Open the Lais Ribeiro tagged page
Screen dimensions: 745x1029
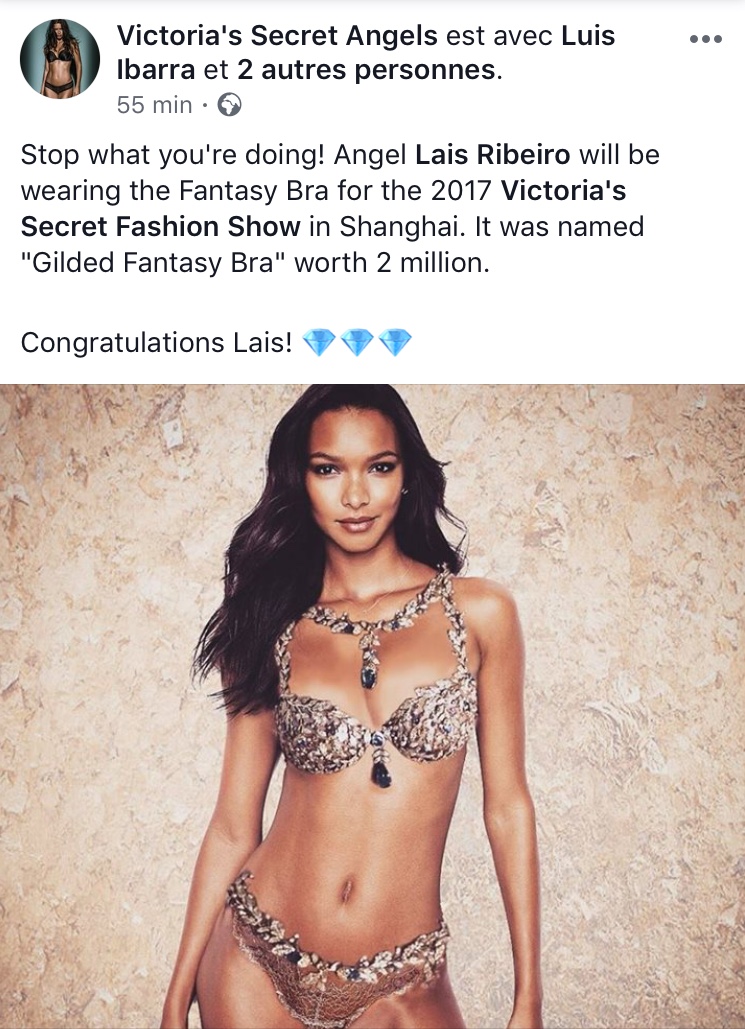coord(493,155)
